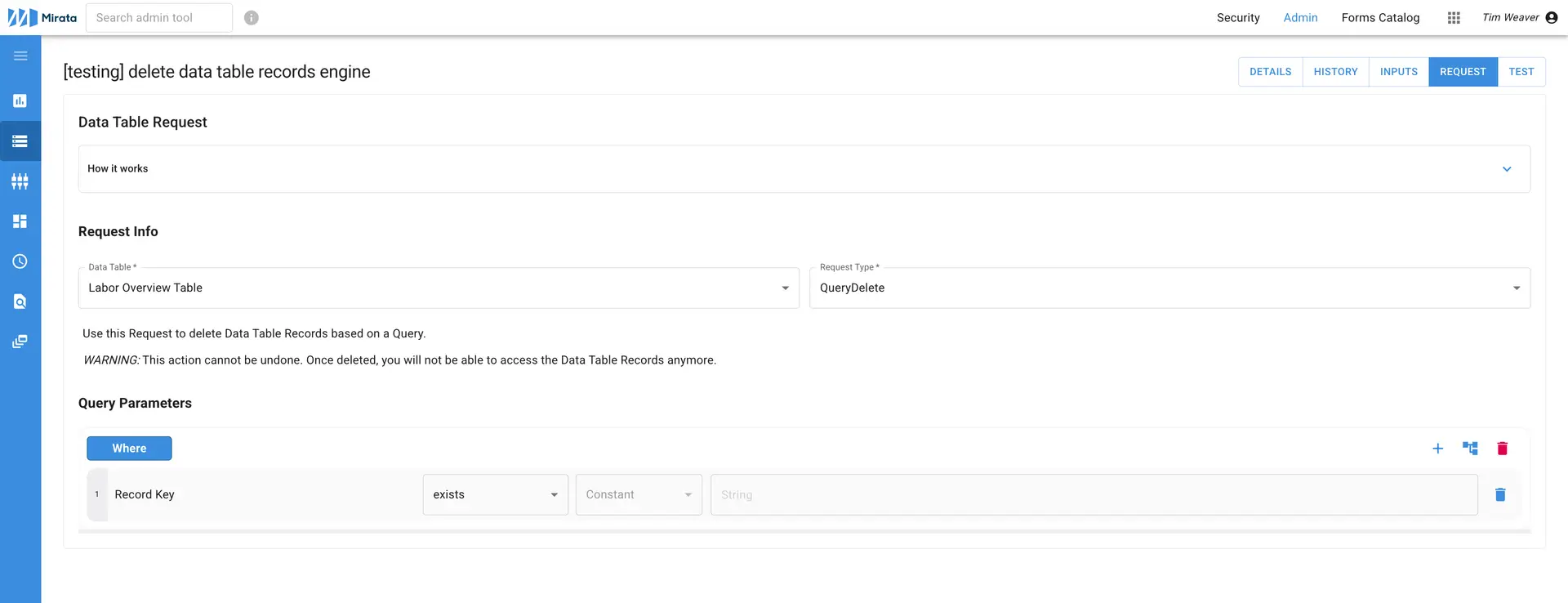Open the clock history sidebar icon
Viewport: 1568px width, 603px height.
click(x=20, y=261)
